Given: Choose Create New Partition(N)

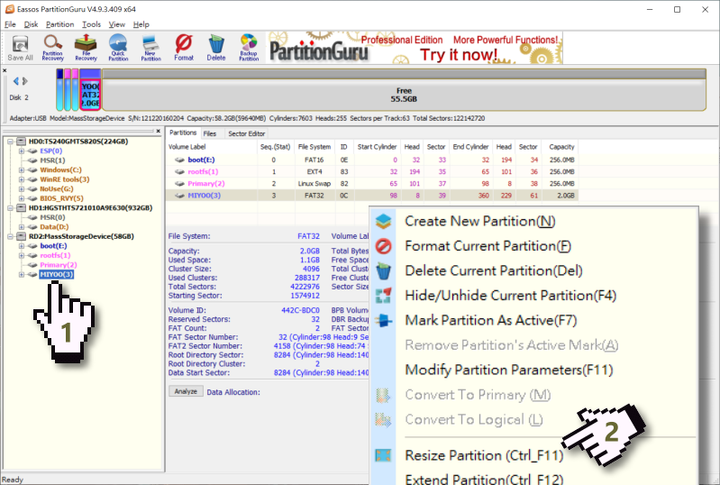Looking at the screenshot, I should pyautogui.click(x=480, y=221).
